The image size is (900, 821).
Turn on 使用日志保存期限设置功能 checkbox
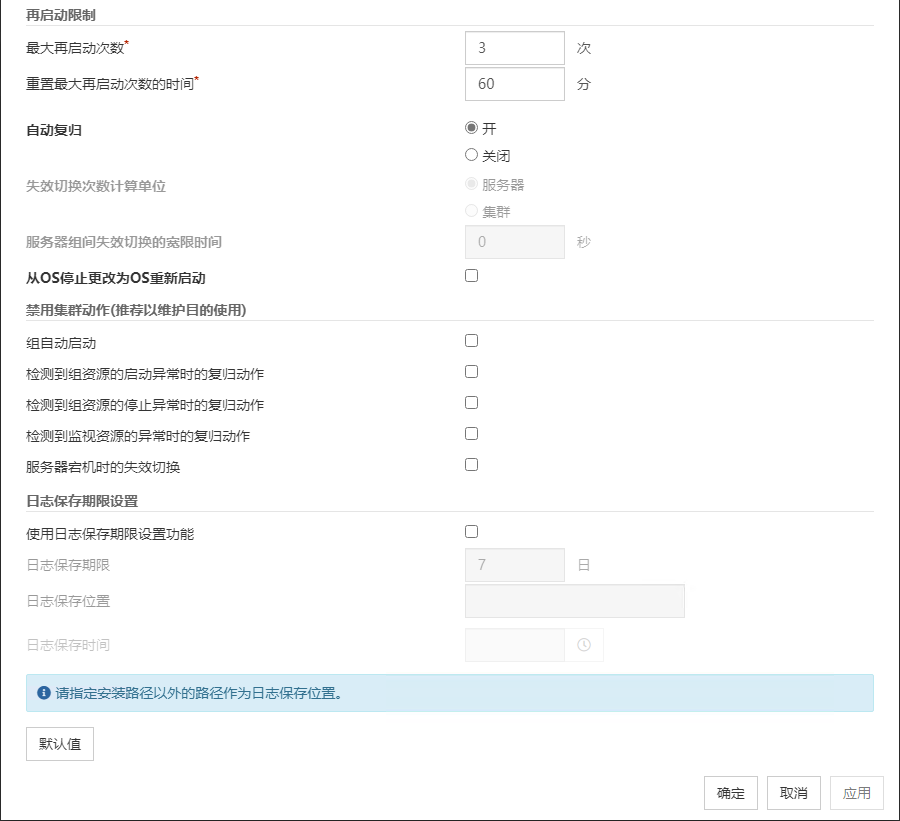tap(472, 532)
